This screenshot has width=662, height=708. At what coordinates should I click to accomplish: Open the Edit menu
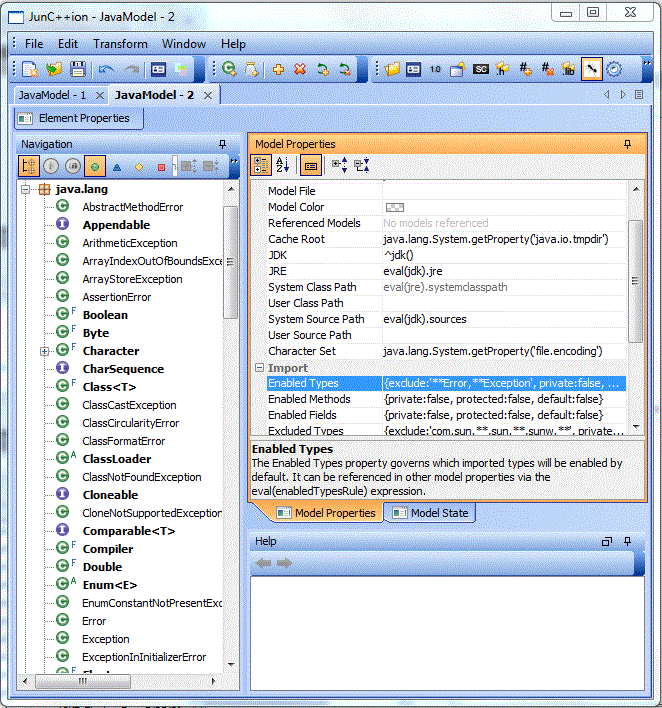point(68,44)
